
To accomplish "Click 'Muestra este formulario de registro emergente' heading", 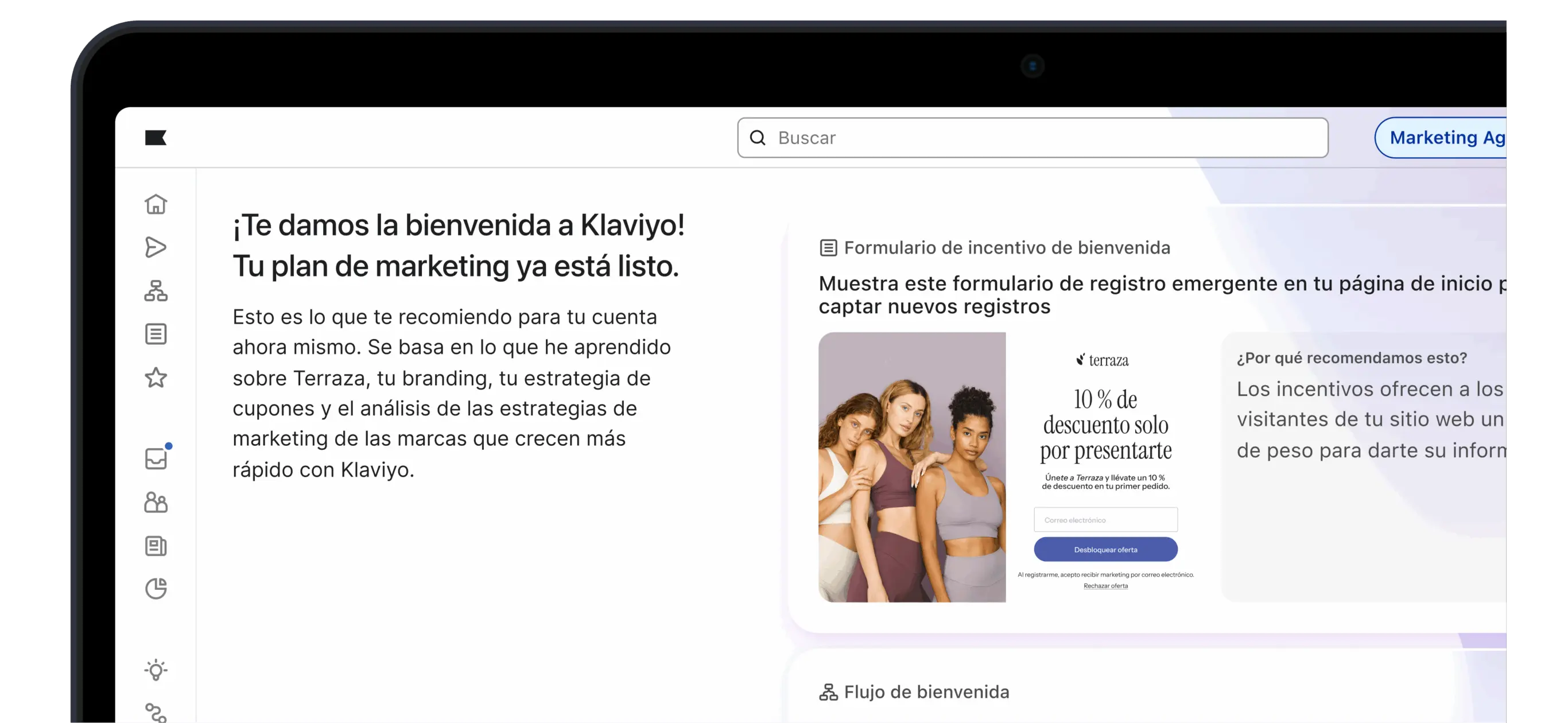I will pos(1162,294).
